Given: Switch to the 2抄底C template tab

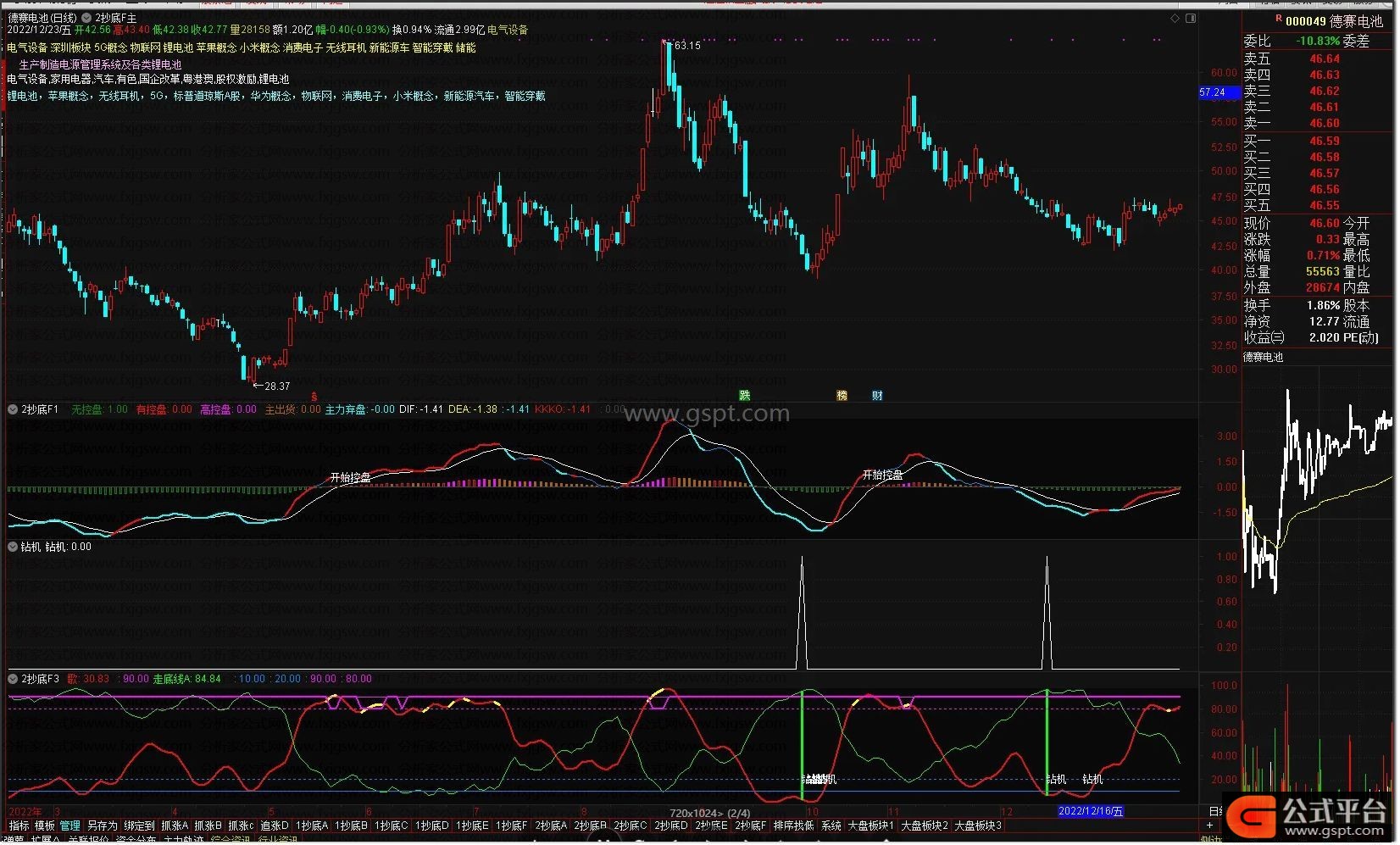Looking at the screenshot, I should click(631, 826).
